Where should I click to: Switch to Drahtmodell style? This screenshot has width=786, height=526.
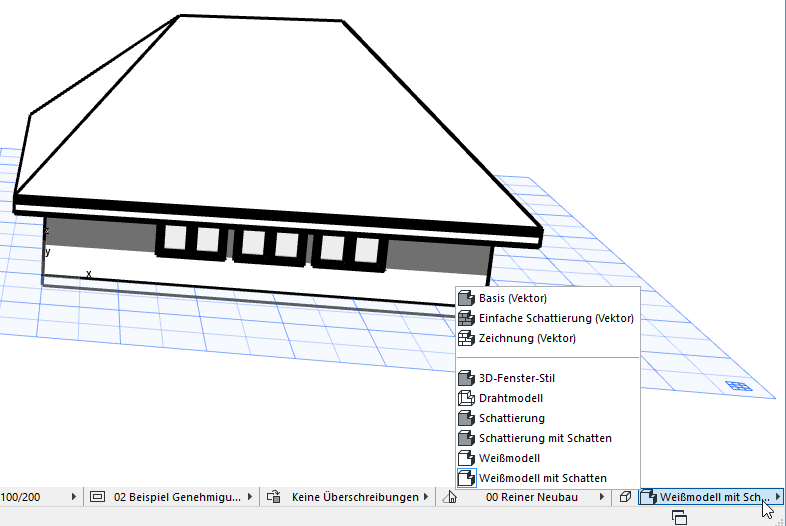click(547, 398)
